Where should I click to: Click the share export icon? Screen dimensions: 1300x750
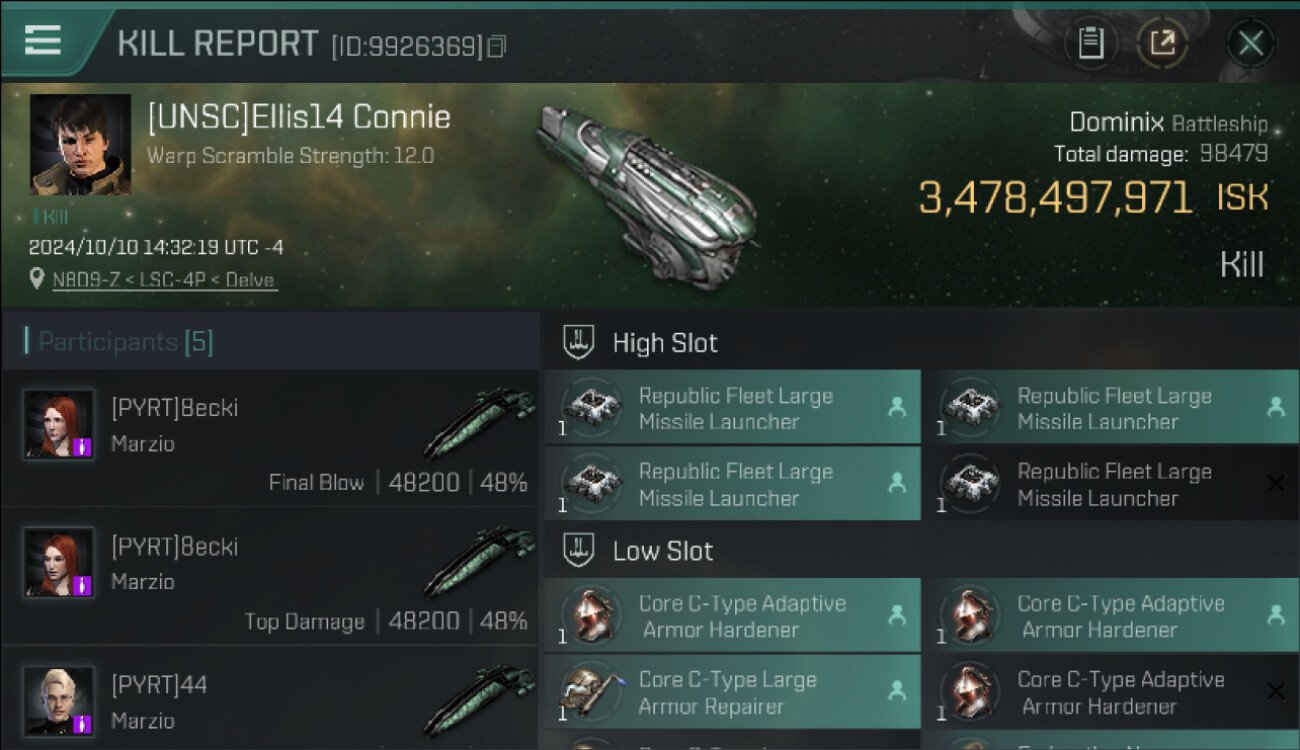click(x=1162, y=43)
